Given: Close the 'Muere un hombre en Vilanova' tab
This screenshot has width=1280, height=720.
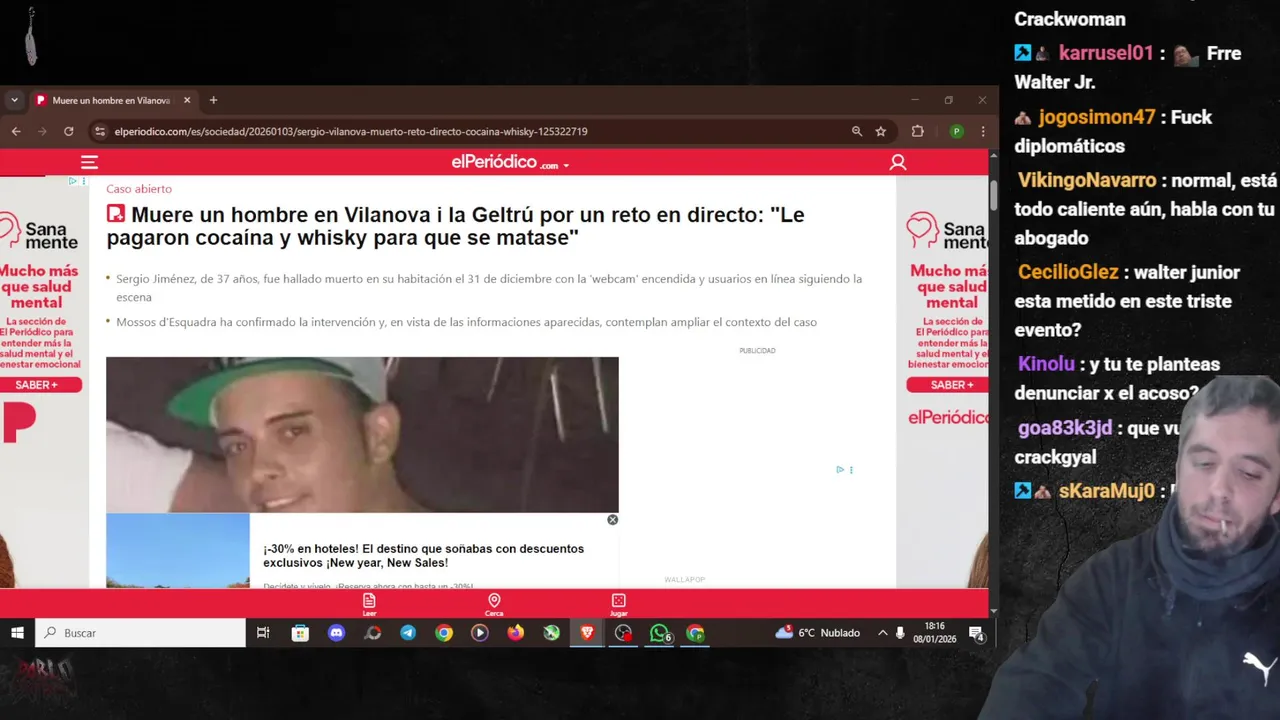Looking at the screenshot, I should pyautogui.click(x=187, y=100).
